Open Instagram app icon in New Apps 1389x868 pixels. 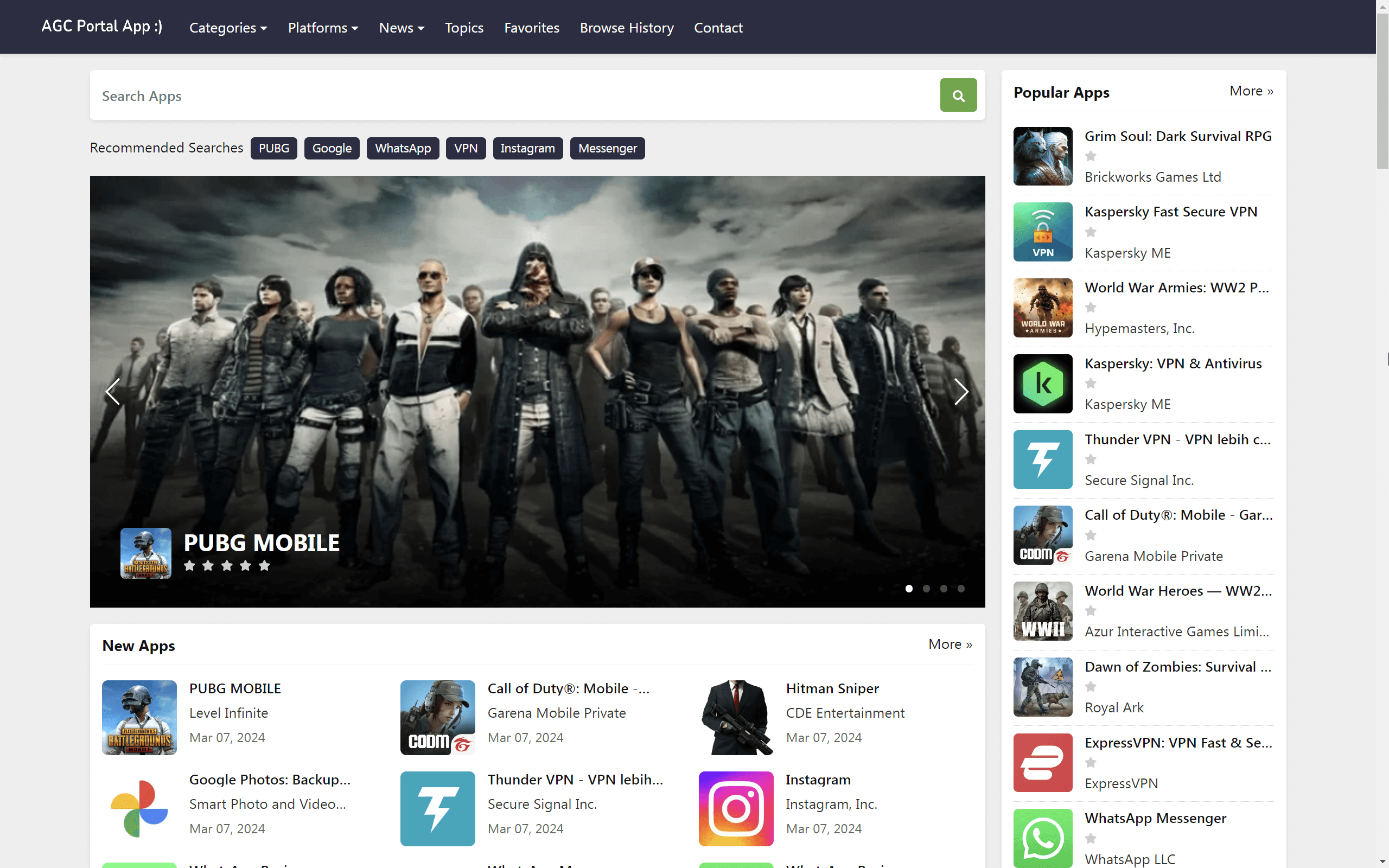click(x=736, y=808)
